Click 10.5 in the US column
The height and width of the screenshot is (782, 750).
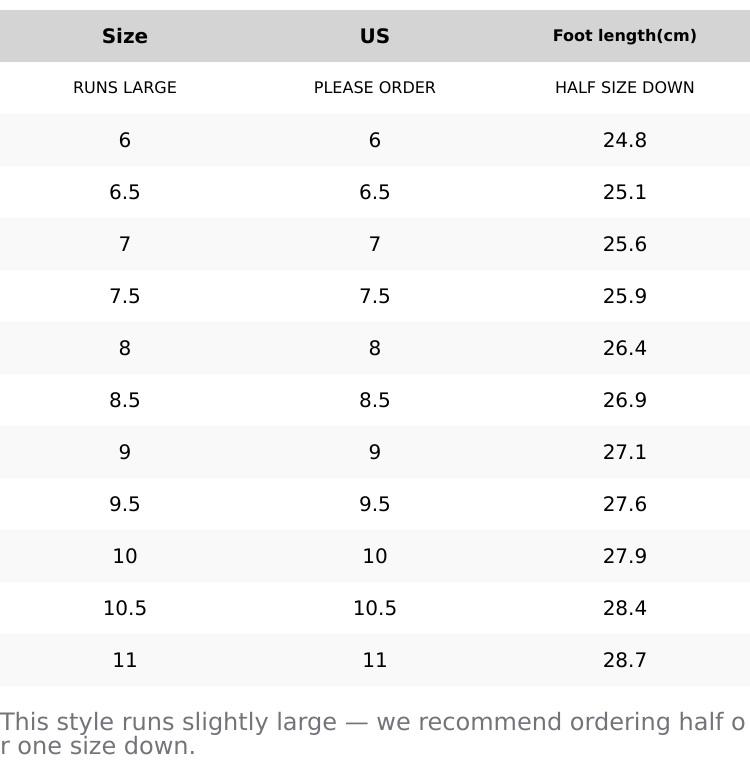coord(375,608)
